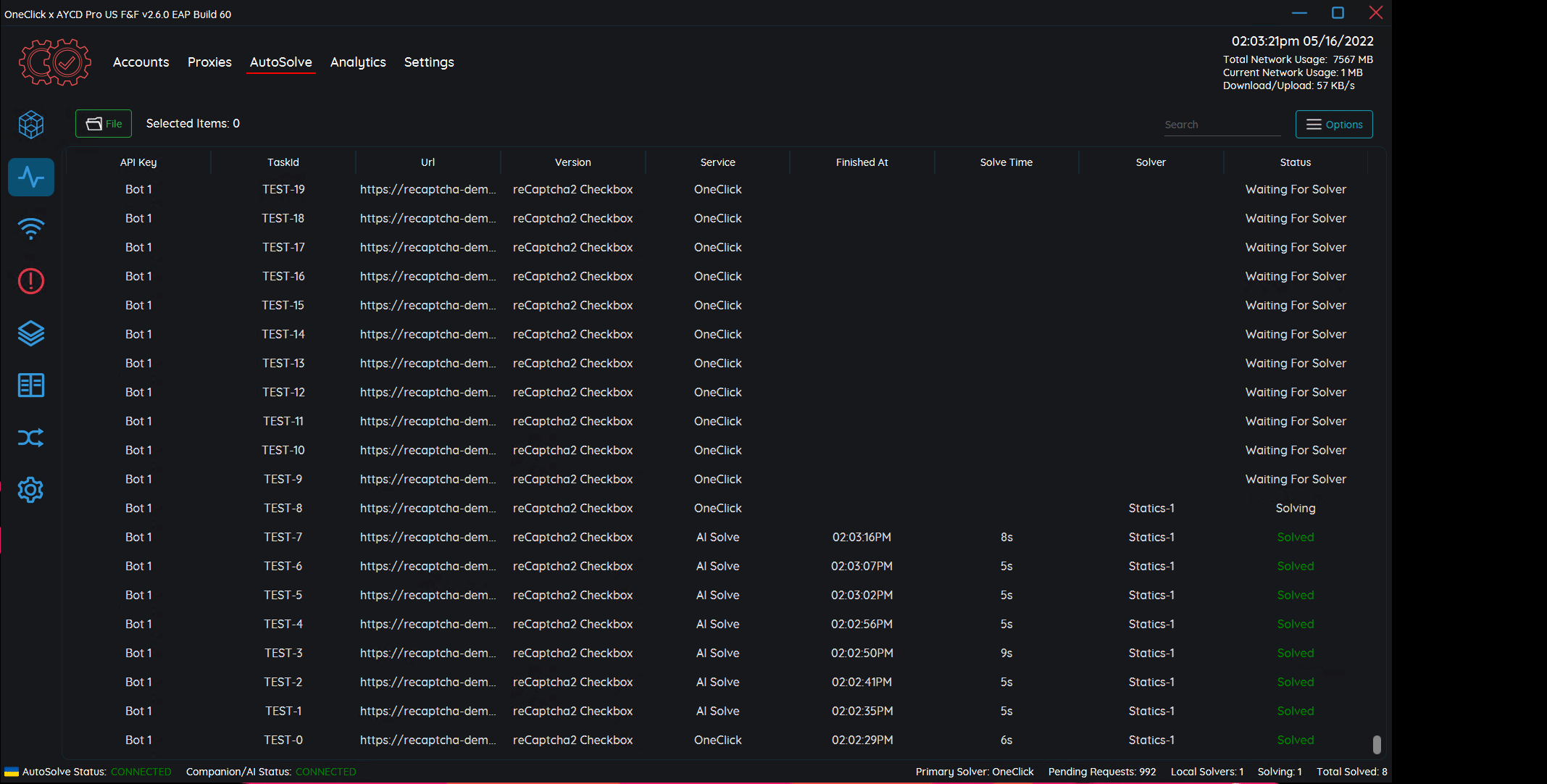The width and height of the screenshot is (1547, 784).
Task: Sort by Status column header
Action: click(1295, 162)
